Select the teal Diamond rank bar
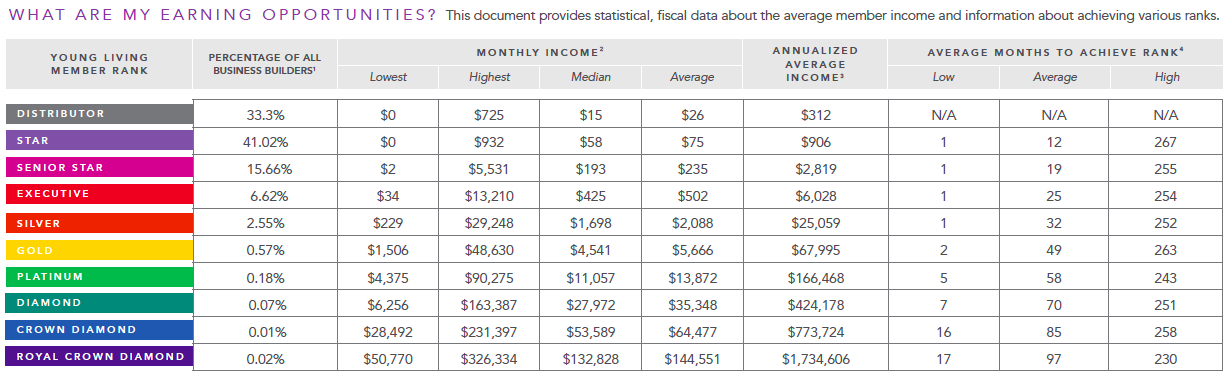Viewport: 1230px width, 377px height. [x=98, y=303]
